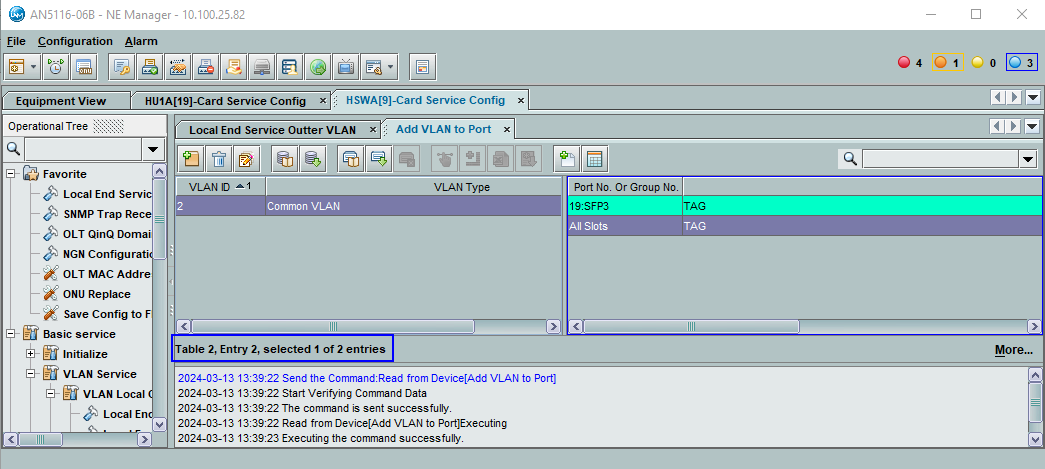Click the orange major alarm indicator
Image resolution: width=1045 pixels, height=469 pixels.
pos(946,63)
